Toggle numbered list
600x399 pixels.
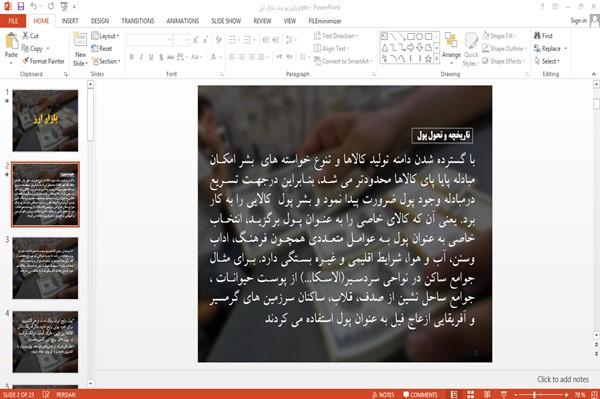[x=247, y=40]
